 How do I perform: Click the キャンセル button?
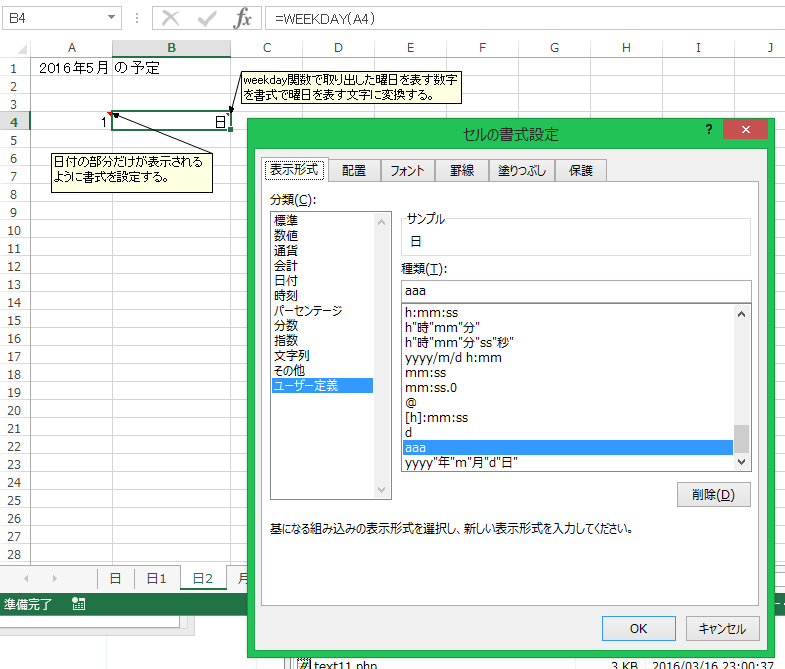(722, 628)
